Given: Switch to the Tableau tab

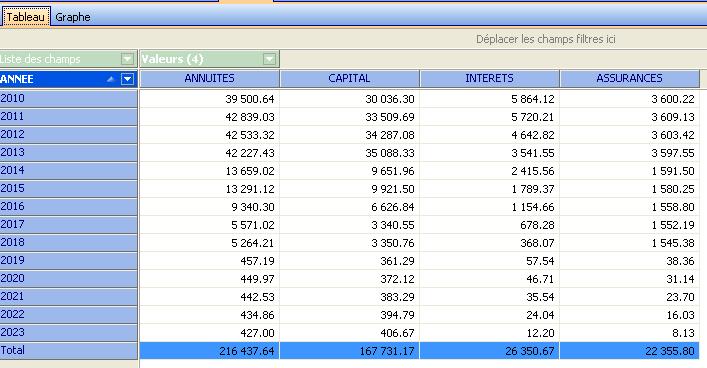Looking at the screenshot, I should (x=26, y=17).
